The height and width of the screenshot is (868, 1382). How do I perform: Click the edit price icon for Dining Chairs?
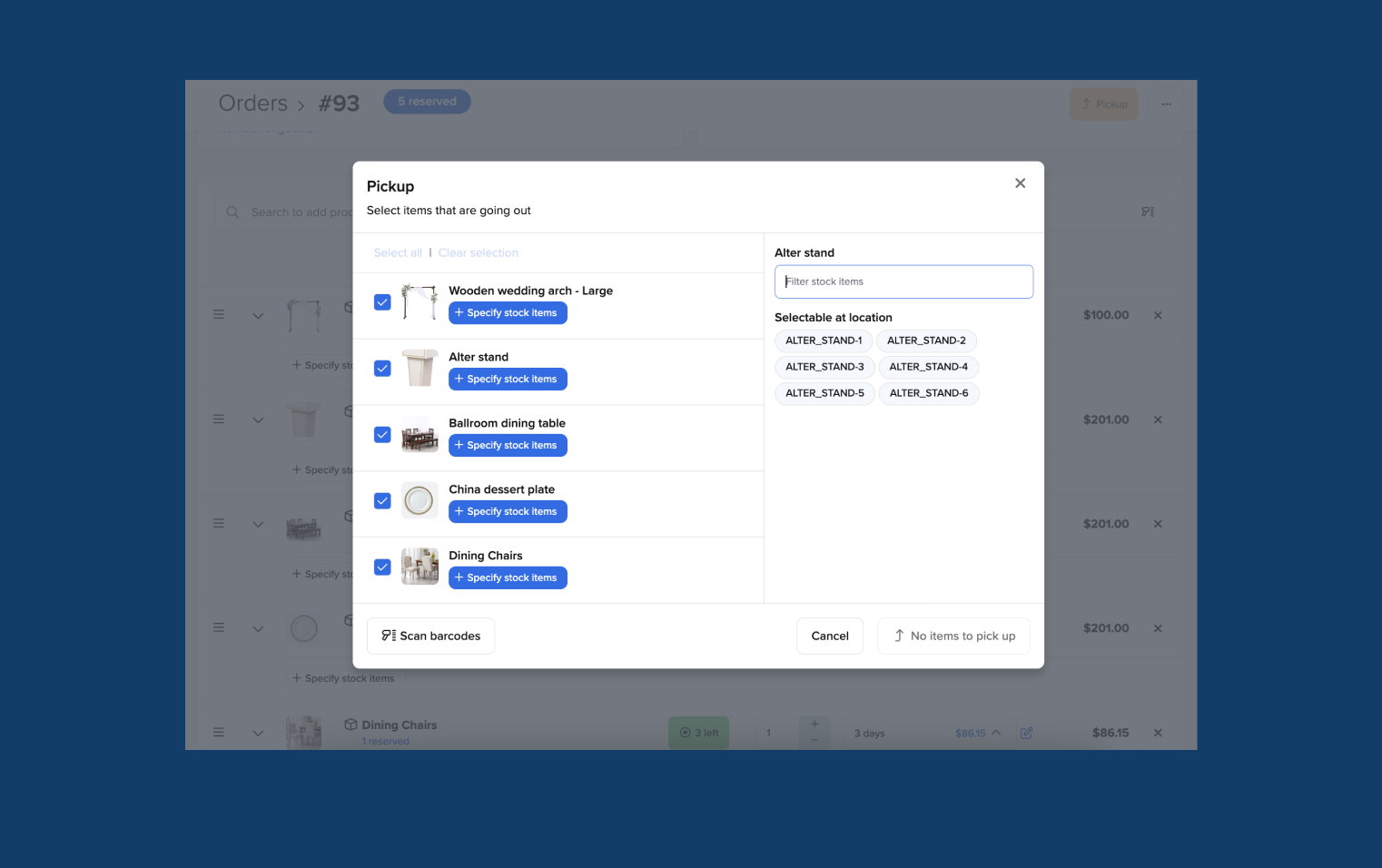click(x=1026, y=733)
